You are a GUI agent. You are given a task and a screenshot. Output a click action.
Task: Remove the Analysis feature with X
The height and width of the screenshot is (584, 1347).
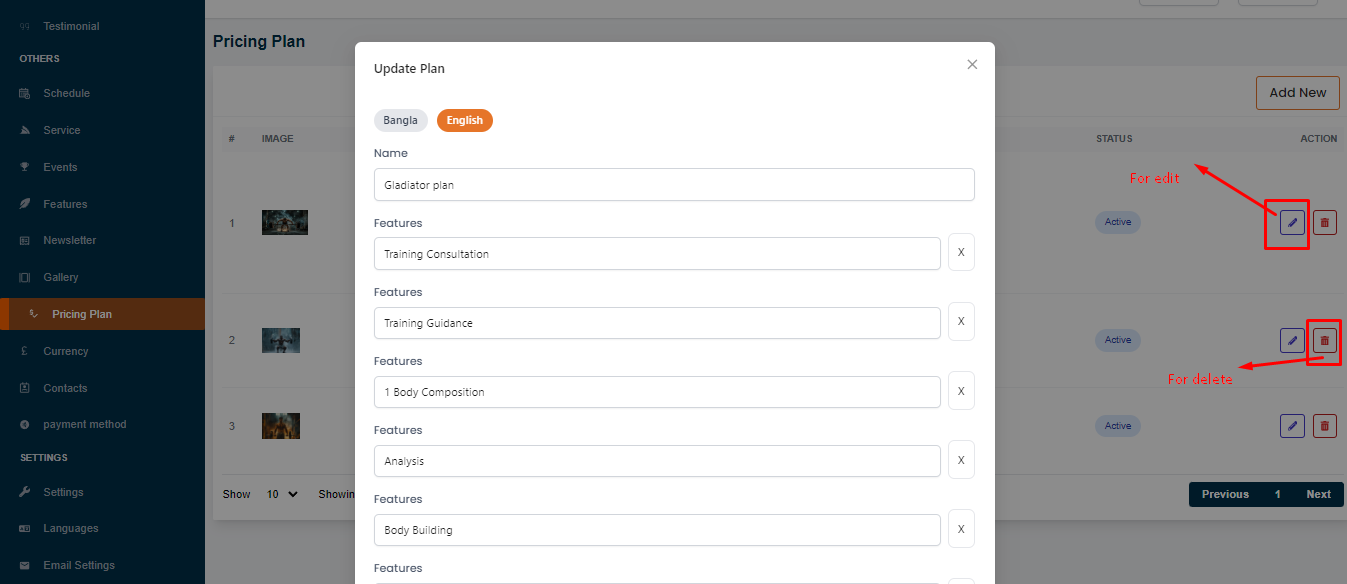pyautogui.click(x=960, y=460)
